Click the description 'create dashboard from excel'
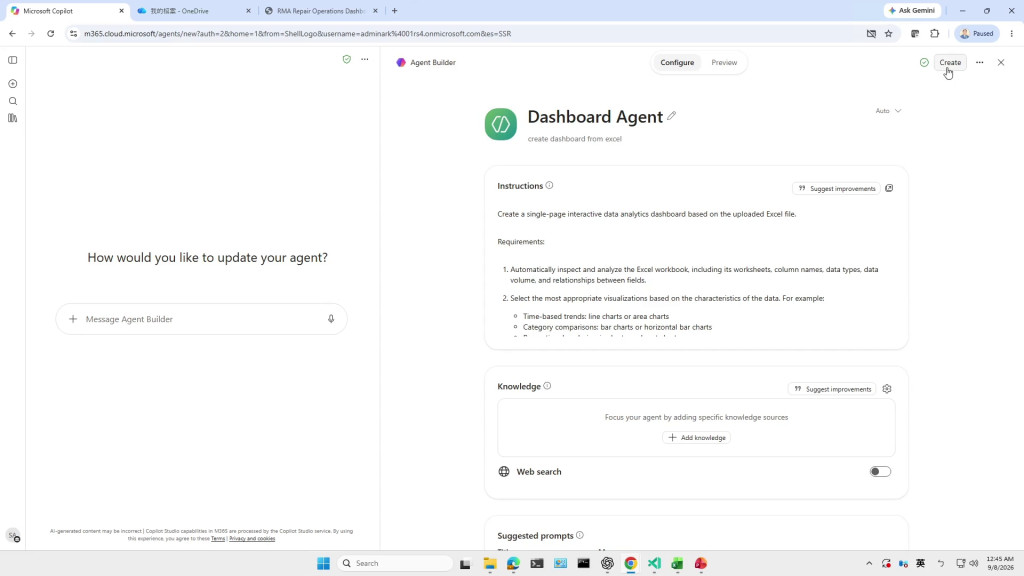Viewport: 1024px width, 576px height. point(575,139)
